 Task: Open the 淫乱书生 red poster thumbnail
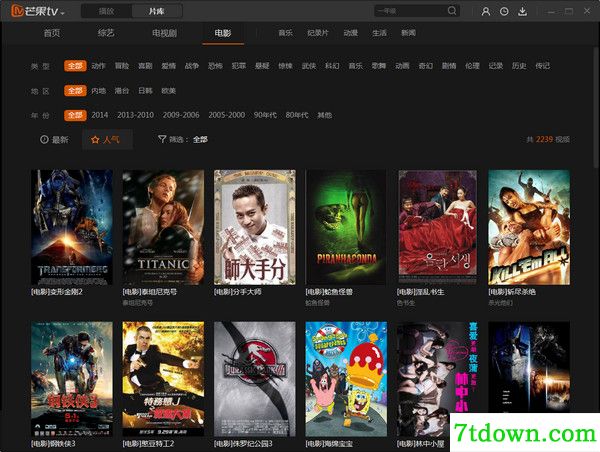(x=438, y=227)
